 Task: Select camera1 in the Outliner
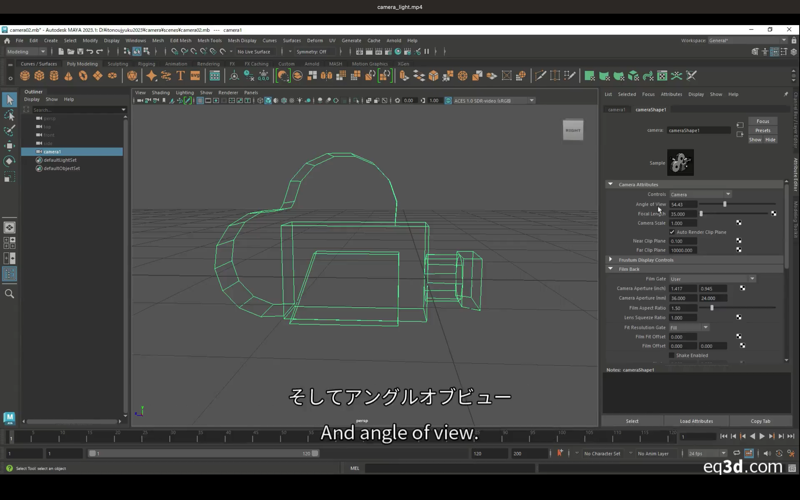click(52, 152)
